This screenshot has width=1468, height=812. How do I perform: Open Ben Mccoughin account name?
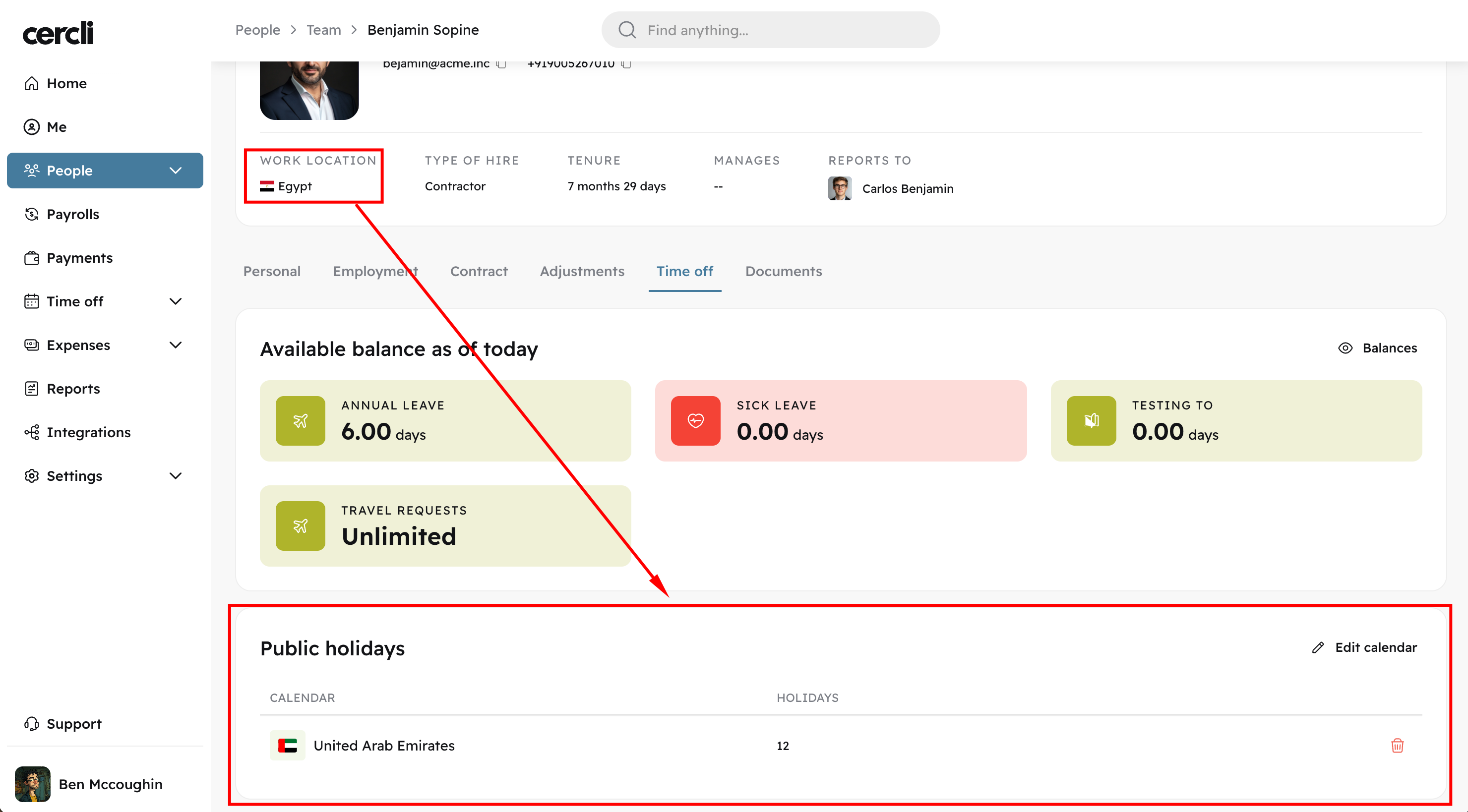(x=111, y=784)
